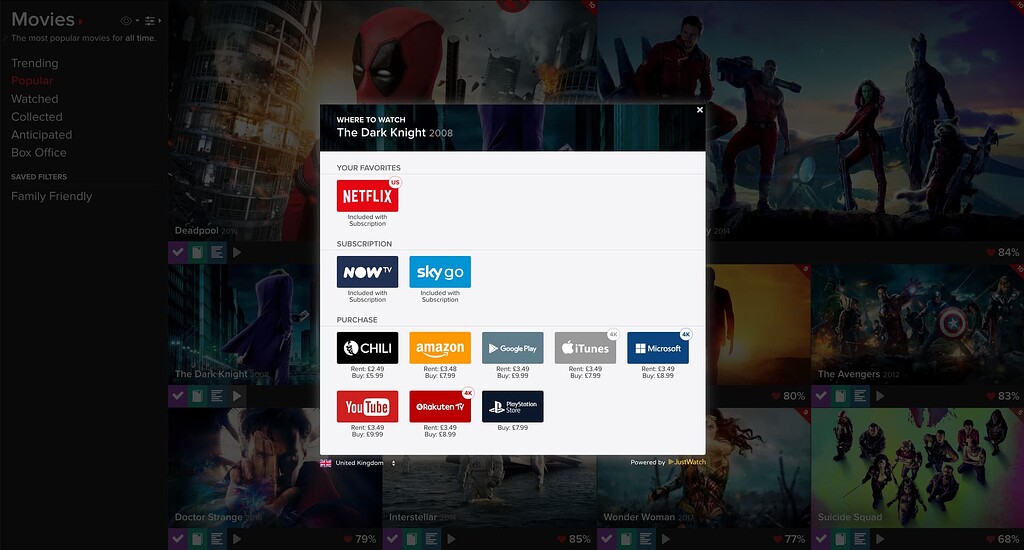Click the play icon under Wonder Woman
The image size is (1024, 550).
(665, 539)
